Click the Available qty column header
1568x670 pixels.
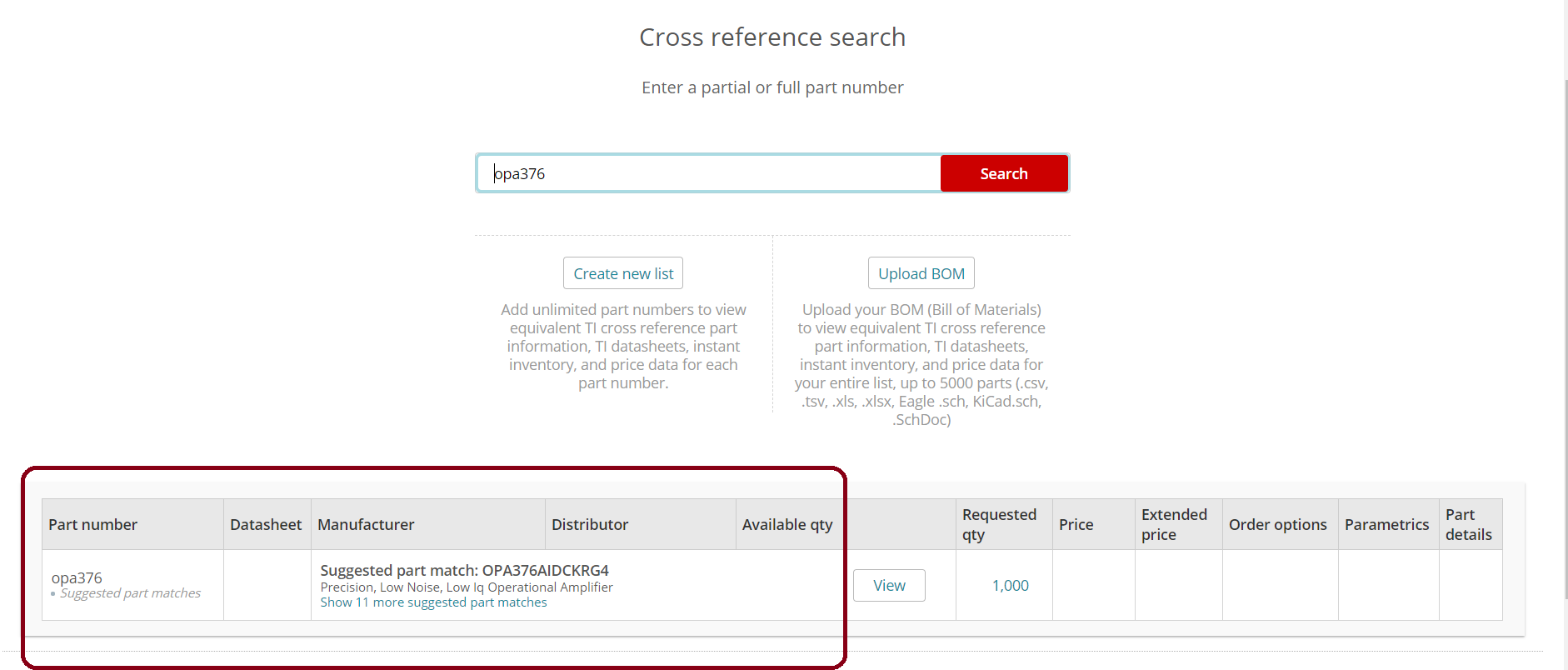[x=787, y=525]
